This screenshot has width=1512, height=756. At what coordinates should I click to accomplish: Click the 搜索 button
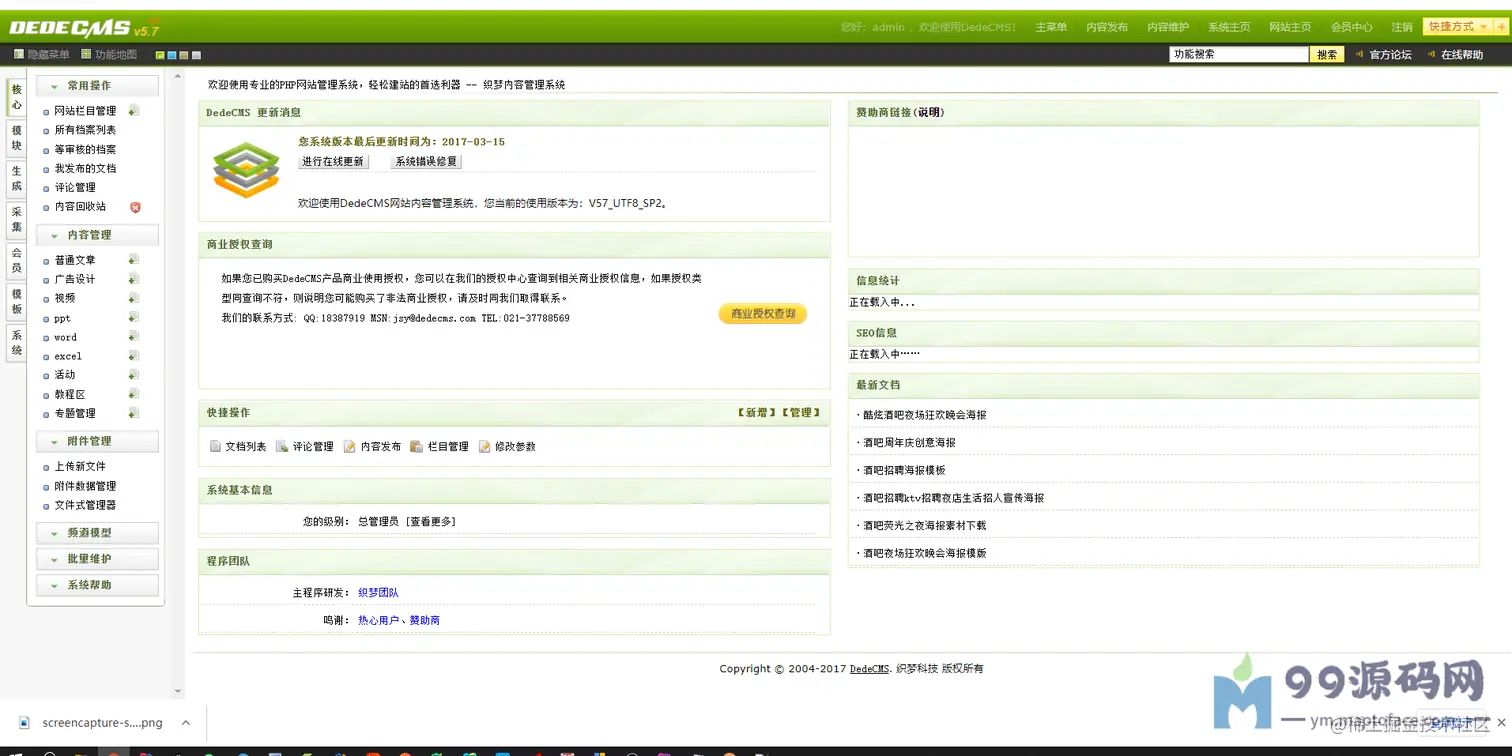tap(1327, 55)
